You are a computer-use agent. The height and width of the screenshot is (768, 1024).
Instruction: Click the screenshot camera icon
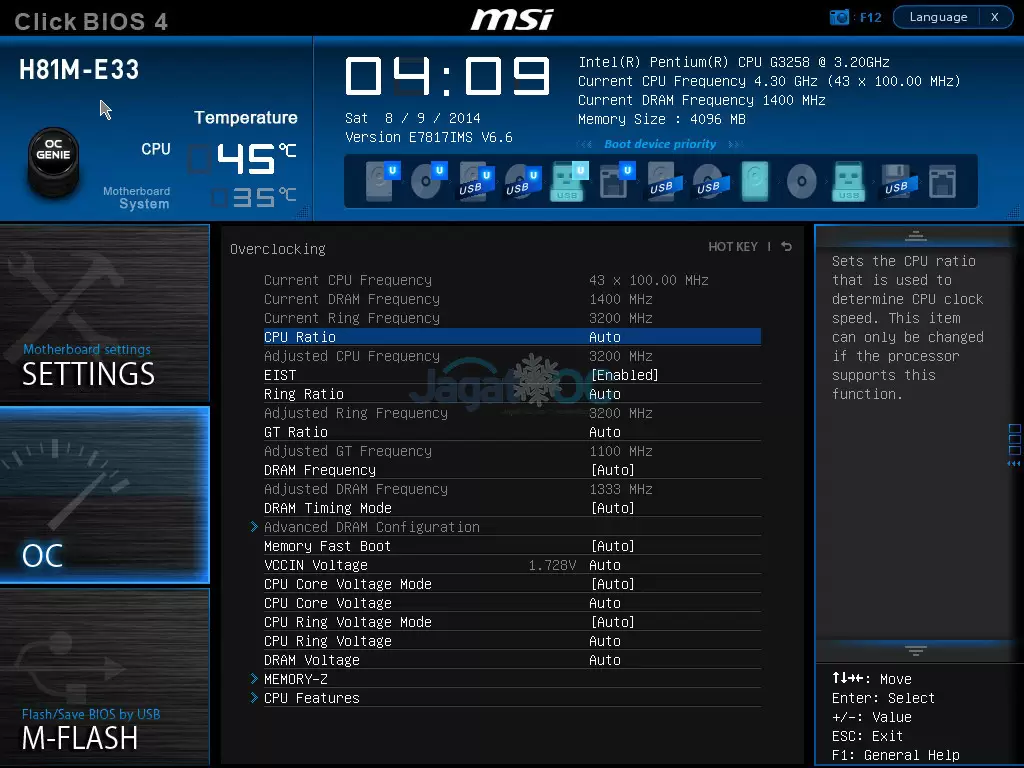[839, 17]
